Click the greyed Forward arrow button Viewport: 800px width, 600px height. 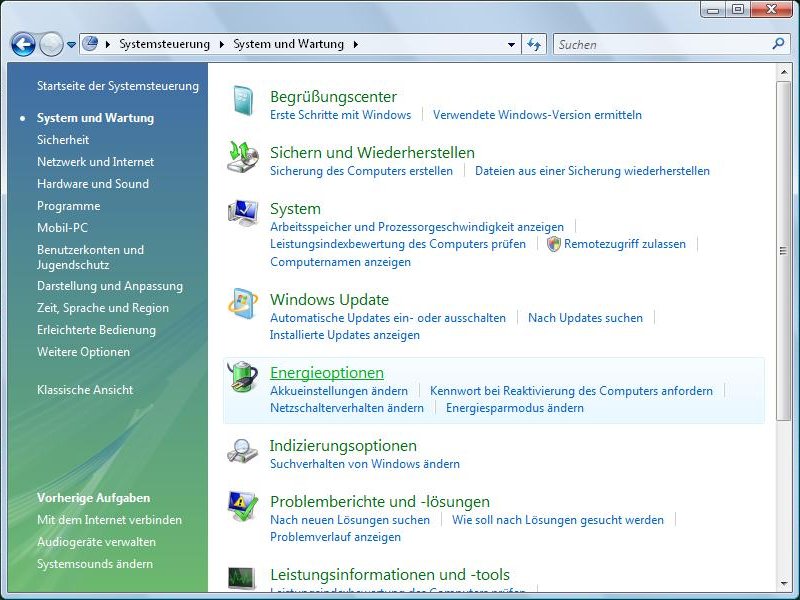click(51, 44)
